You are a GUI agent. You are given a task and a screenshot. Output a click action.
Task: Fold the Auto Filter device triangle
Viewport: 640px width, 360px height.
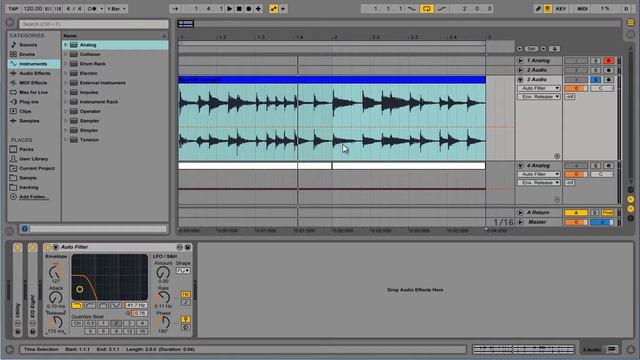[56, 247]
